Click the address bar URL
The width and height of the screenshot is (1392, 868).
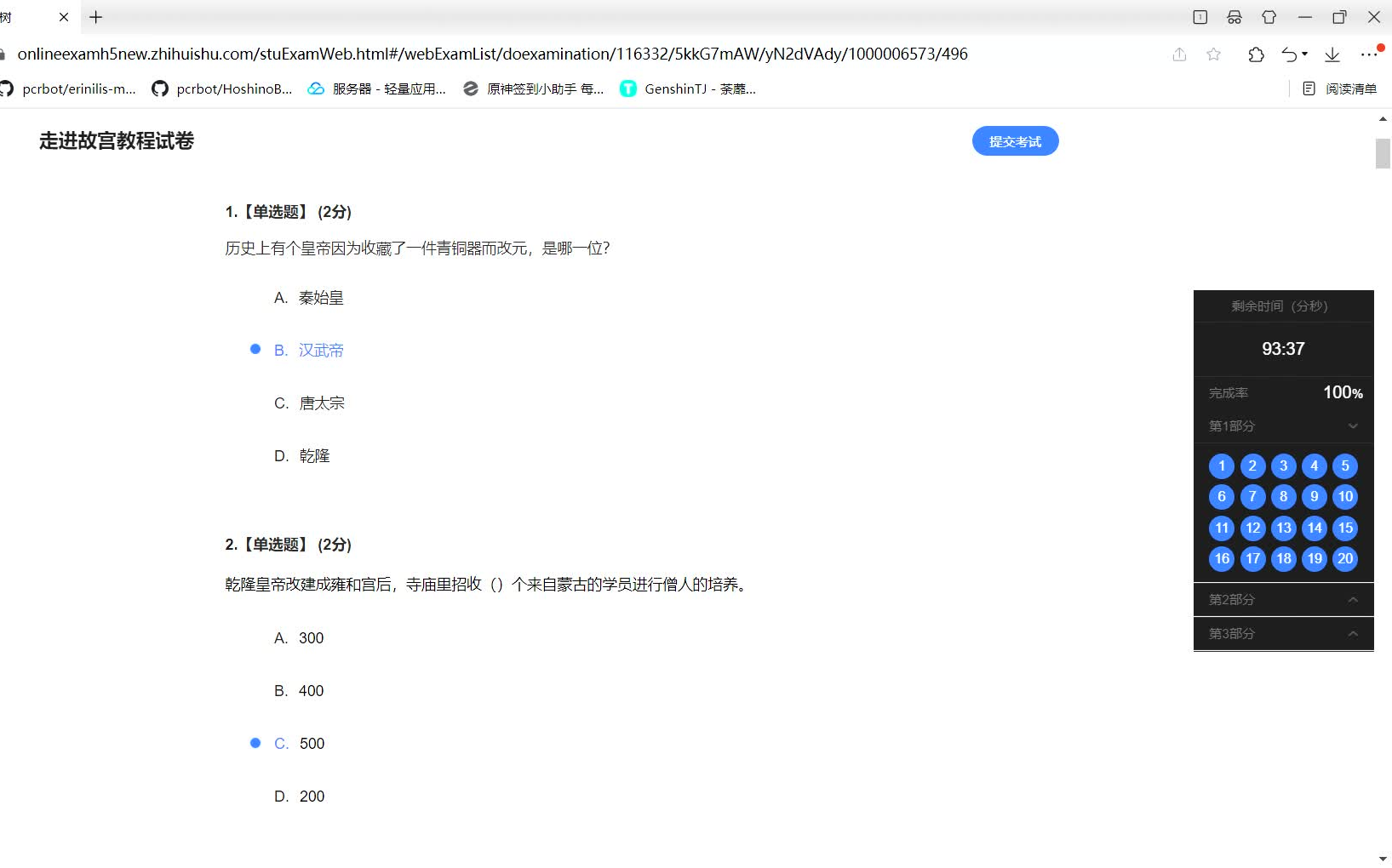click(492, 54)
